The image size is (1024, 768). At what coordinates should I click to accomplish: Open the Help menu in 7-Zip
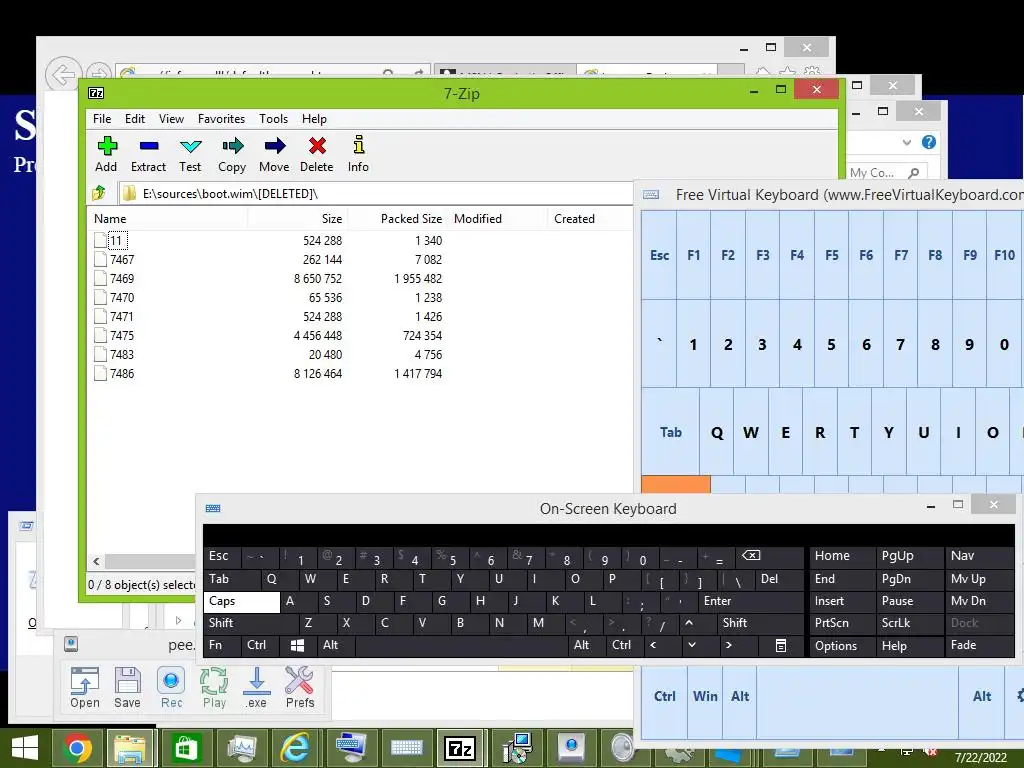314,119
